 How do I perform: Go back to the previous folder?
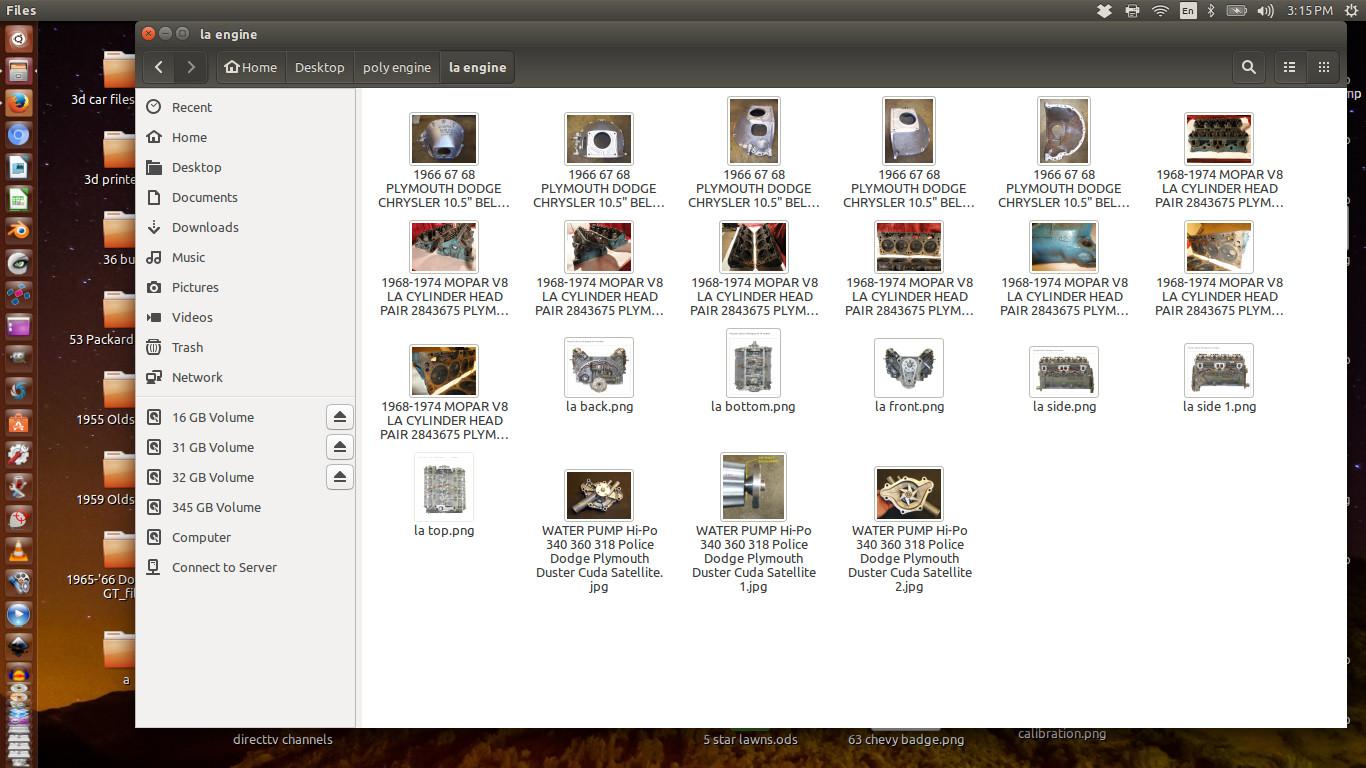159,67
